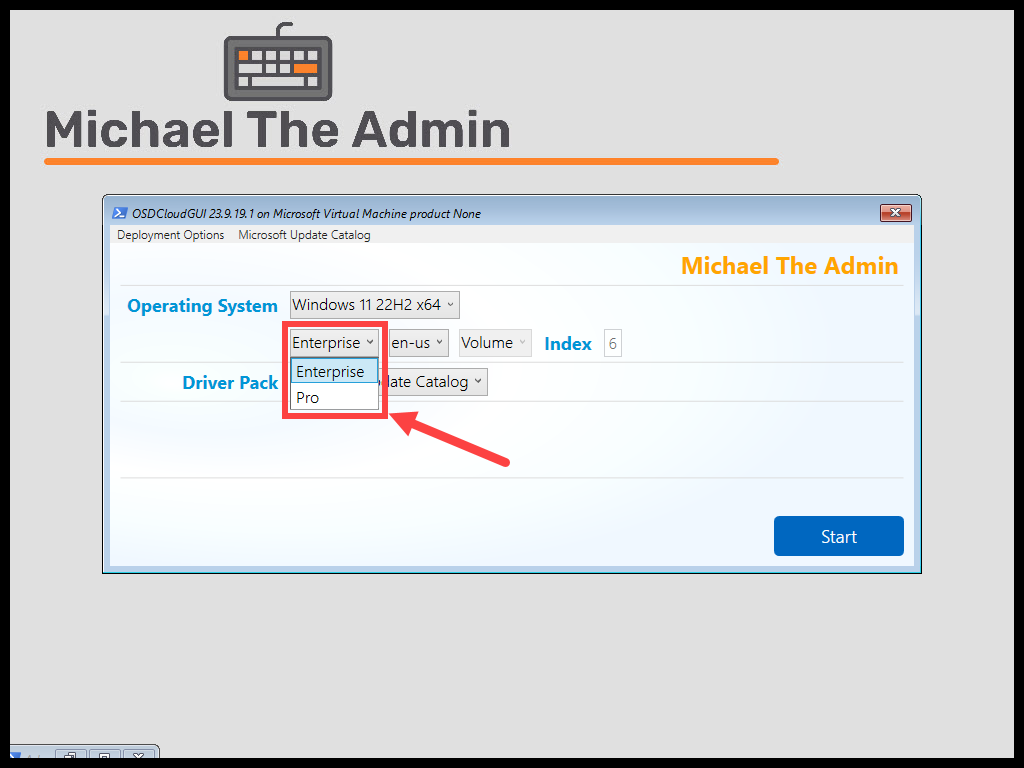Open the Microsoft Update Catalog menu
The width and height of the screenshot is (1024, 768).
[304, 235]
